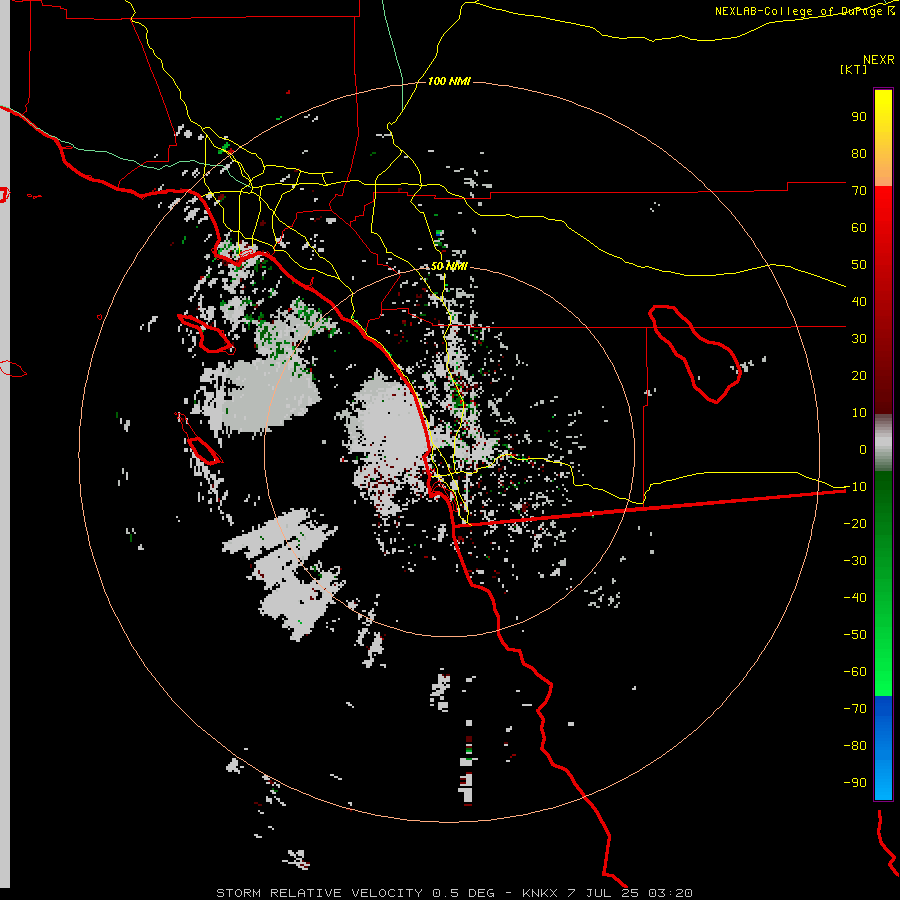Click the "-80" value on the velocity scale
The width and height of the screenshot is (900, 900).
pos(855,746)
